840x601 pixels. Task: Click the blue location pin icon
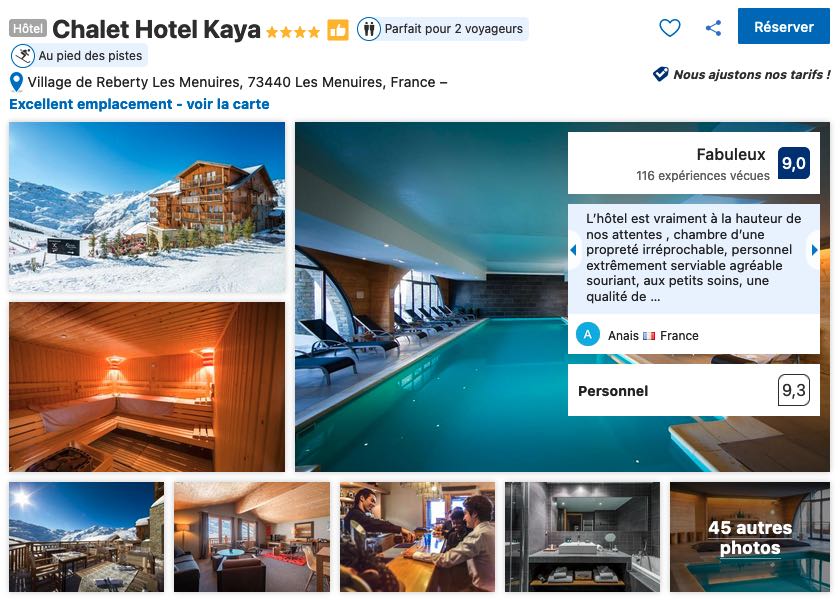(17, 82)
